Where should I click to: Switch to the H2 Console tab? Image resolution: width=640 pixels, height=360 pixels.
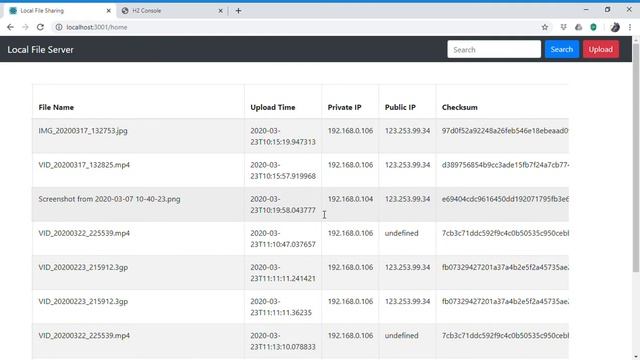(x=171, y=11)
